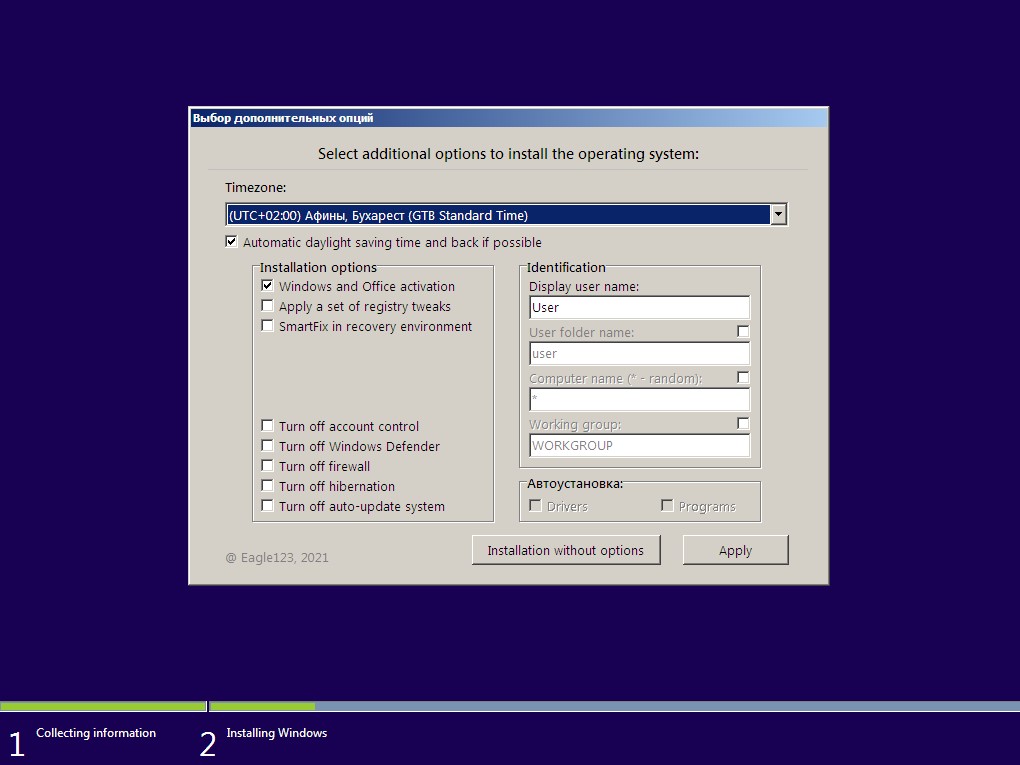Click the 'Installing Windows' step text
The image size is (1020, 765).
coord(276,733)
